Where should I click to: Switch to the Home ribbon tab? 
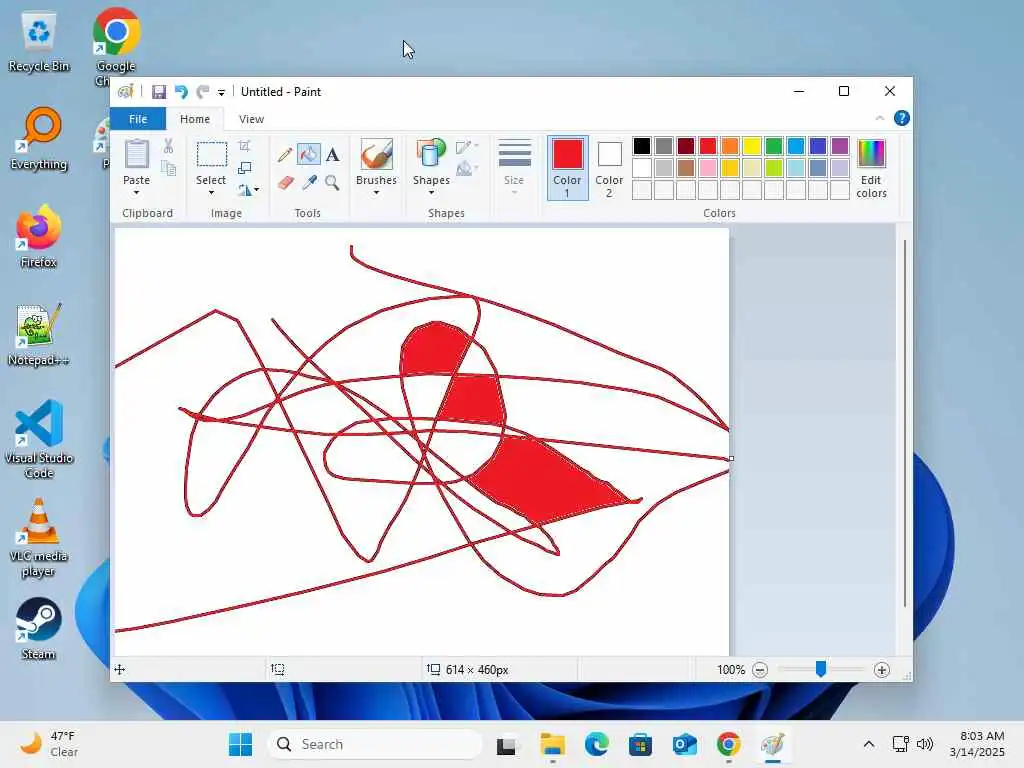(195, 119)
